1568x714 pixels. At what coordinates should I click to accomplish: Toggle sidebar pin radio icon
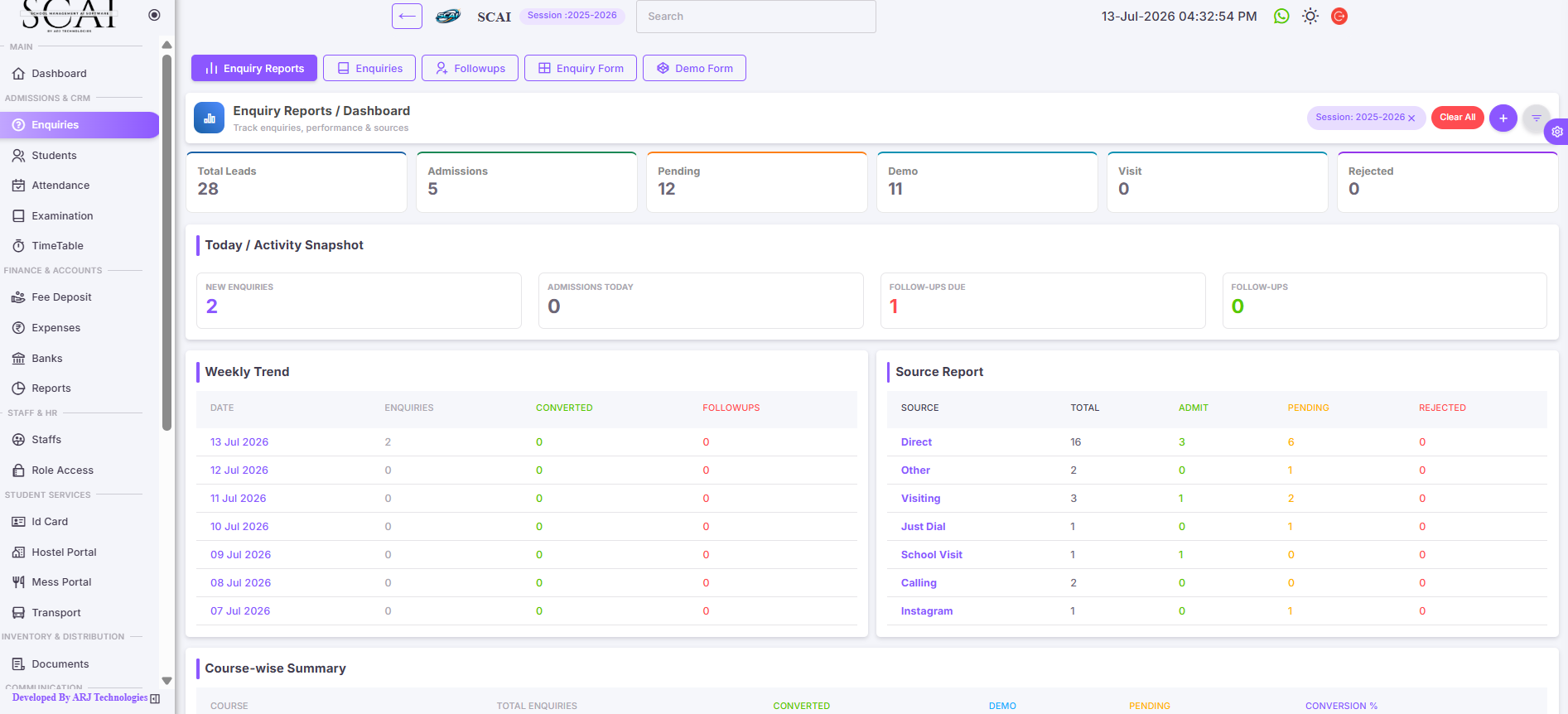coord(154,15)
